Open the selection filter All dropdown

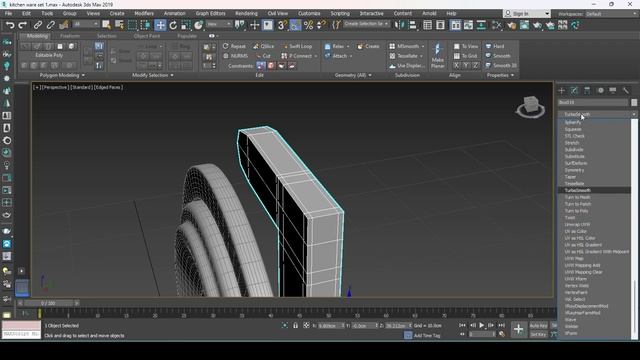[x=85, y=24]
